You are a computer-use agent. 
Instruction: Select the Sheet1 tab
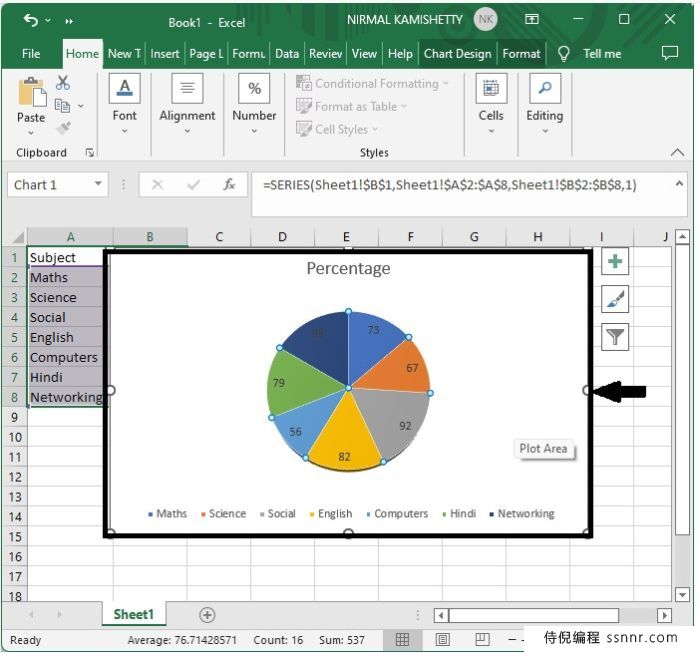[133, 615]
